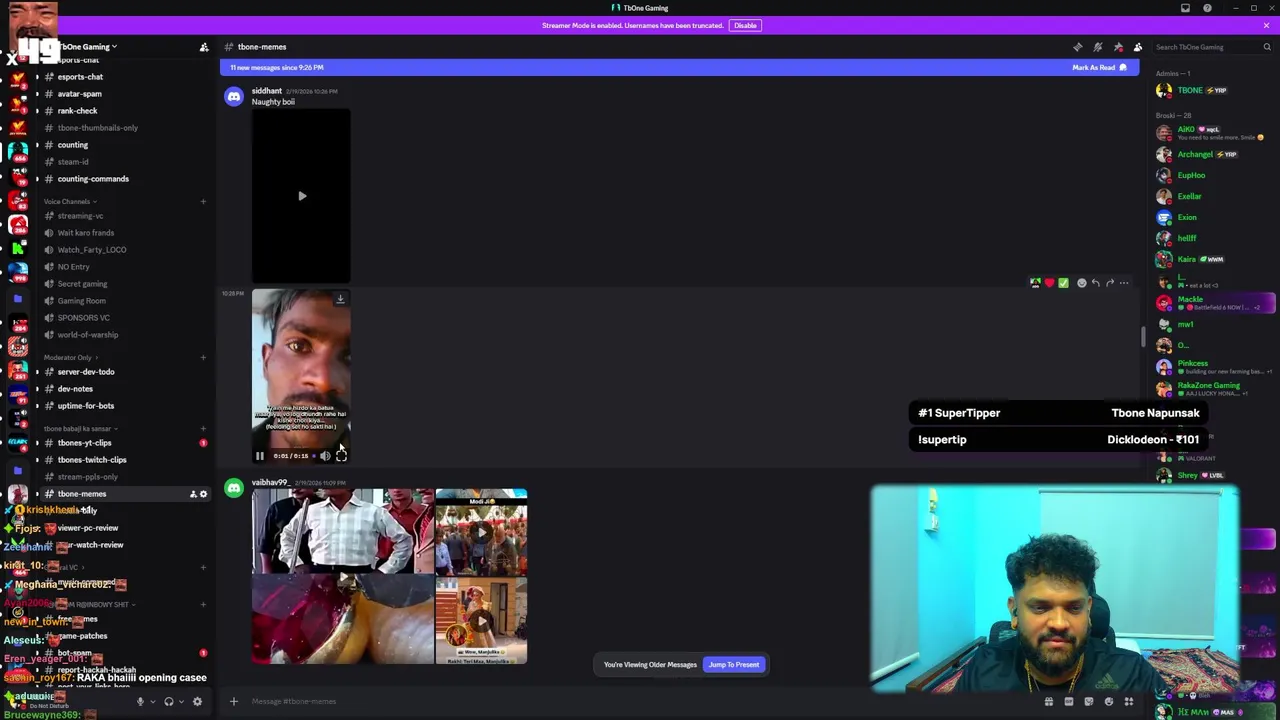Viewport: 1280px width, 720px height.
Task: Create invite for tbone-memes channel
Action: coord(193,494)
